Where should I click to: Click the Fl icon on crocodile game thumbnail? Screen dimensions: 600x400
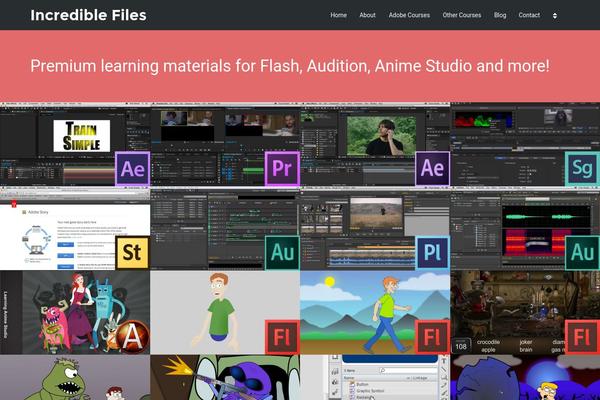582,337
